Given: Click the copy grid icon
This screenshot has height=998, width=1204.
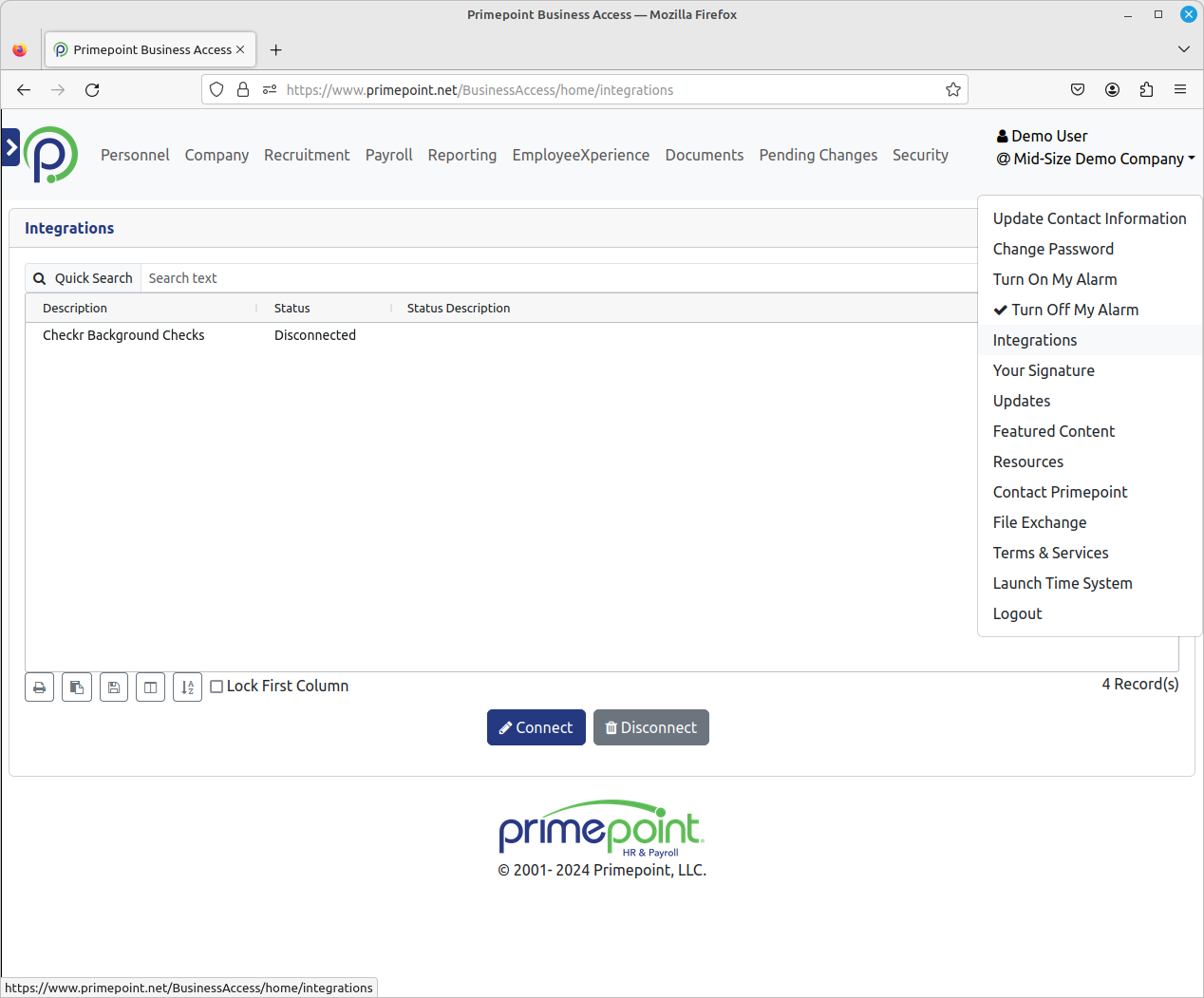Looking at the screenshot, I should point(77,687).
